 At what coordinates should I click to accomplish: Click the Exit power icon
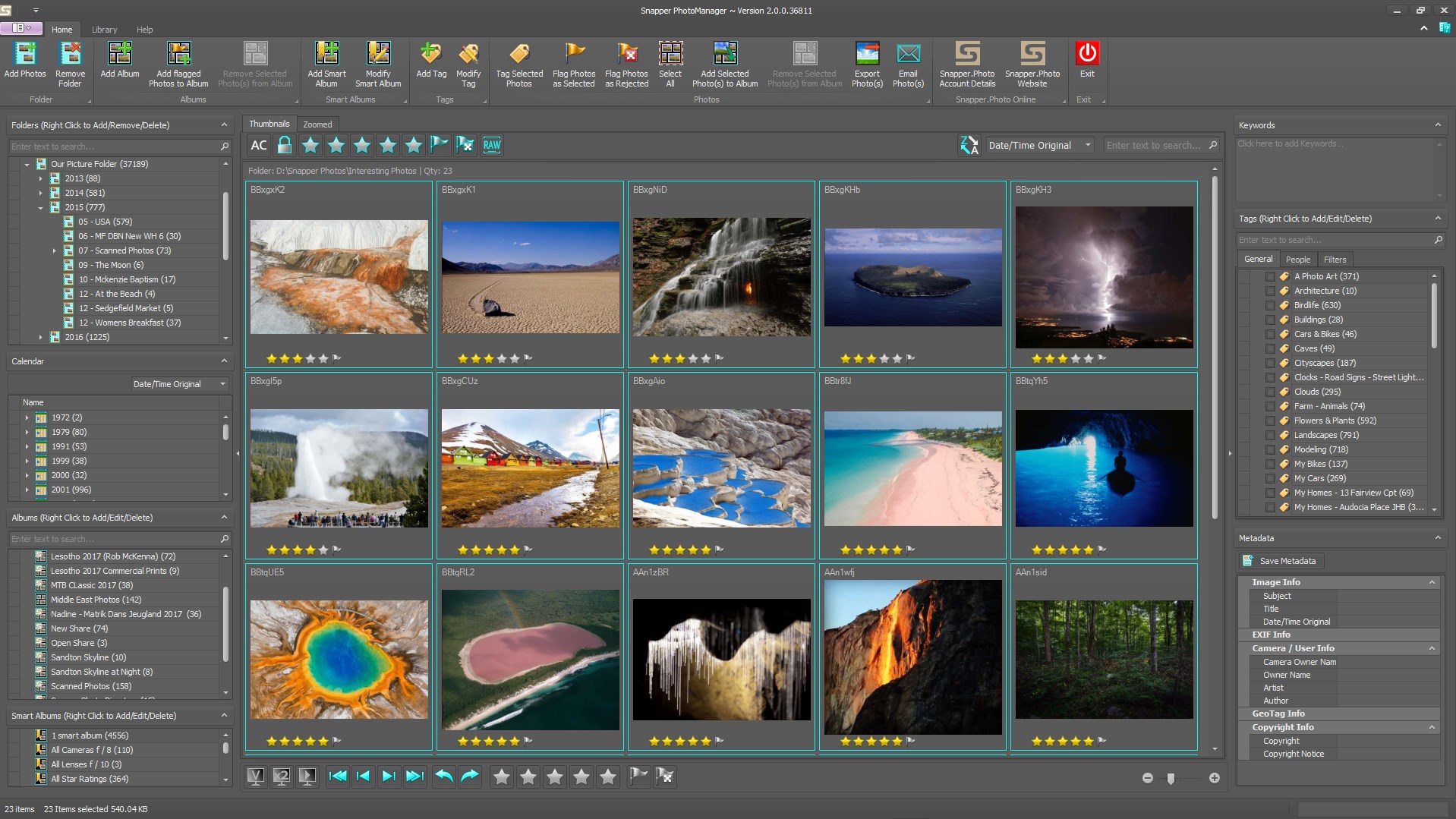click(1087, 53)
